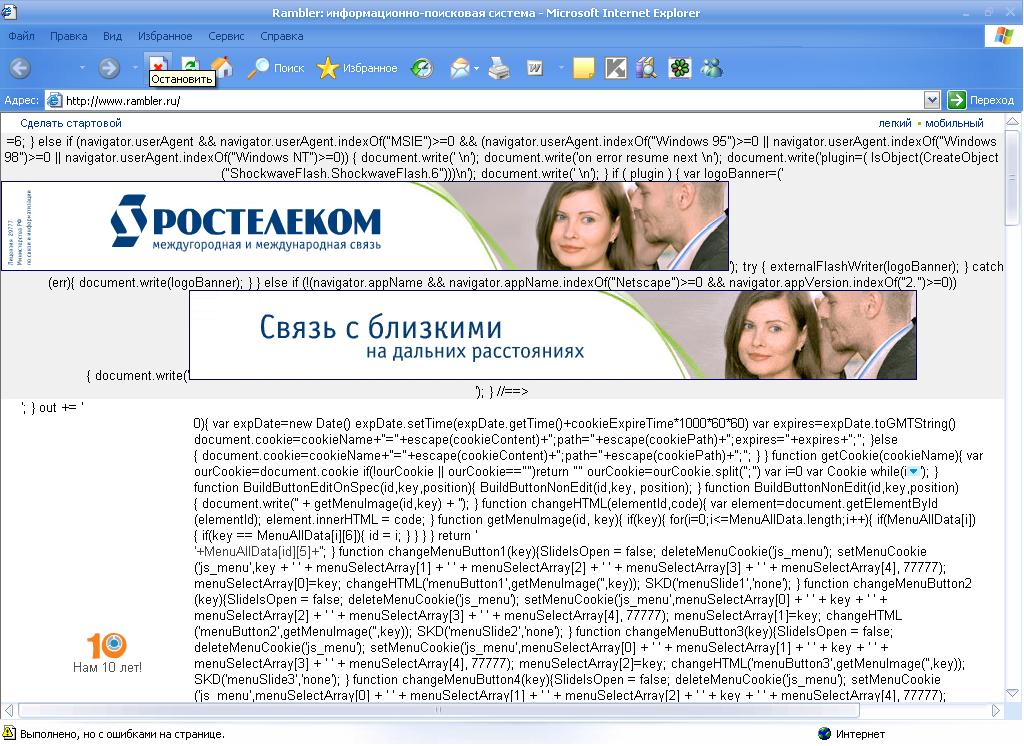Click the Переход go button

click(981, 100)
